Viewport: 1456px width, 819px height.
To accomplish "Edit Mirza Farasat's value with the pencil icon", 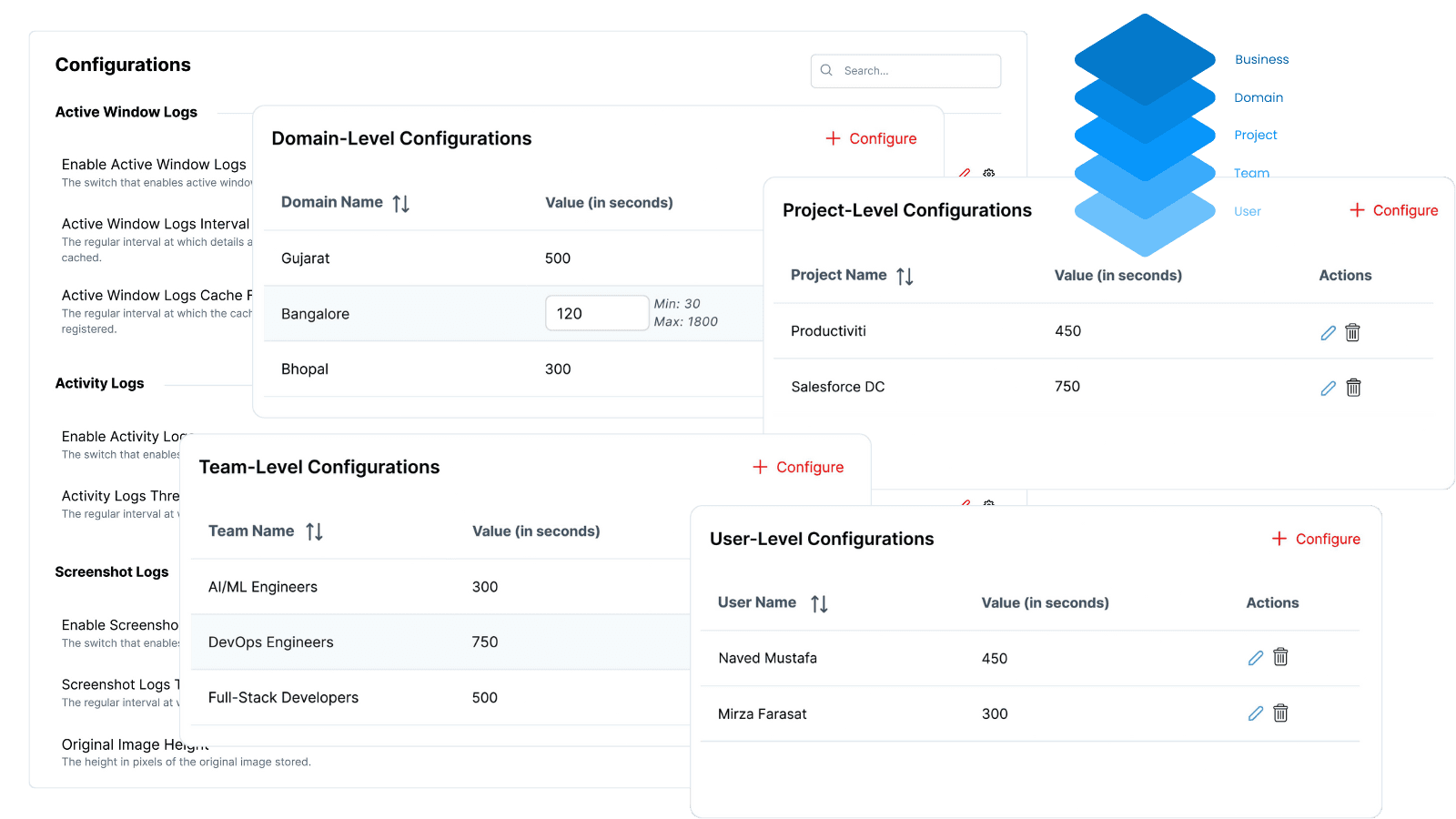I will click(1256, 713).
